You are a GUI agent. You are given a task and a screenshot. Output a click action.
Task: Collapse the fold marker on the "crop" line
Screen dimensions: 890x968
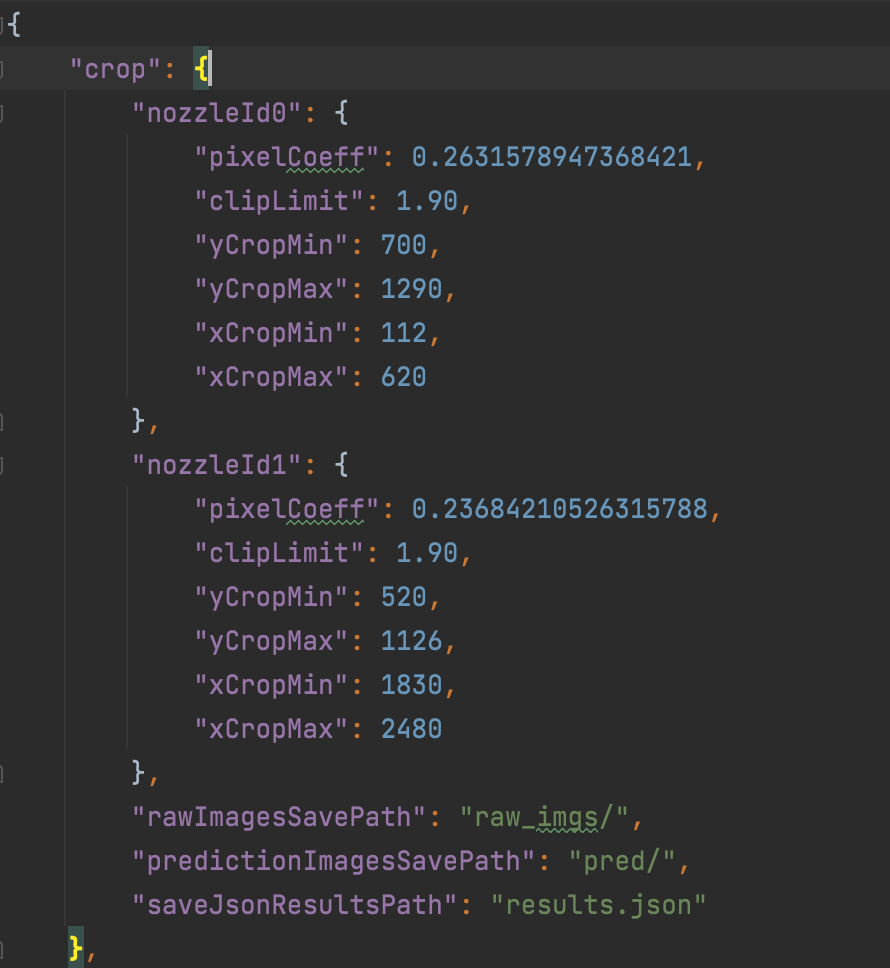pyautogui.click(x=1, y=70)
